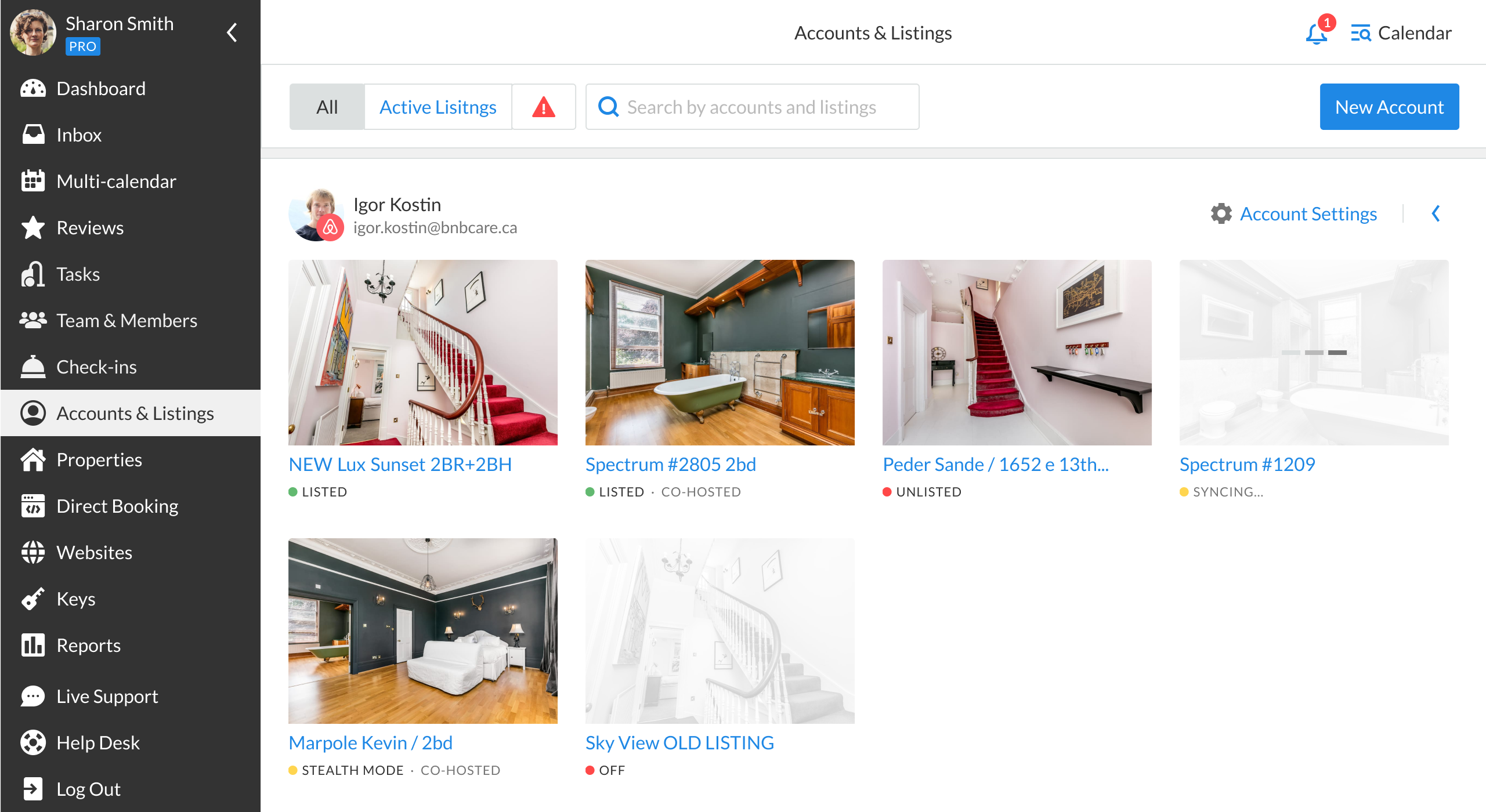
Task: Click the Account Settings gear icon
Action: click(1221, 214)
